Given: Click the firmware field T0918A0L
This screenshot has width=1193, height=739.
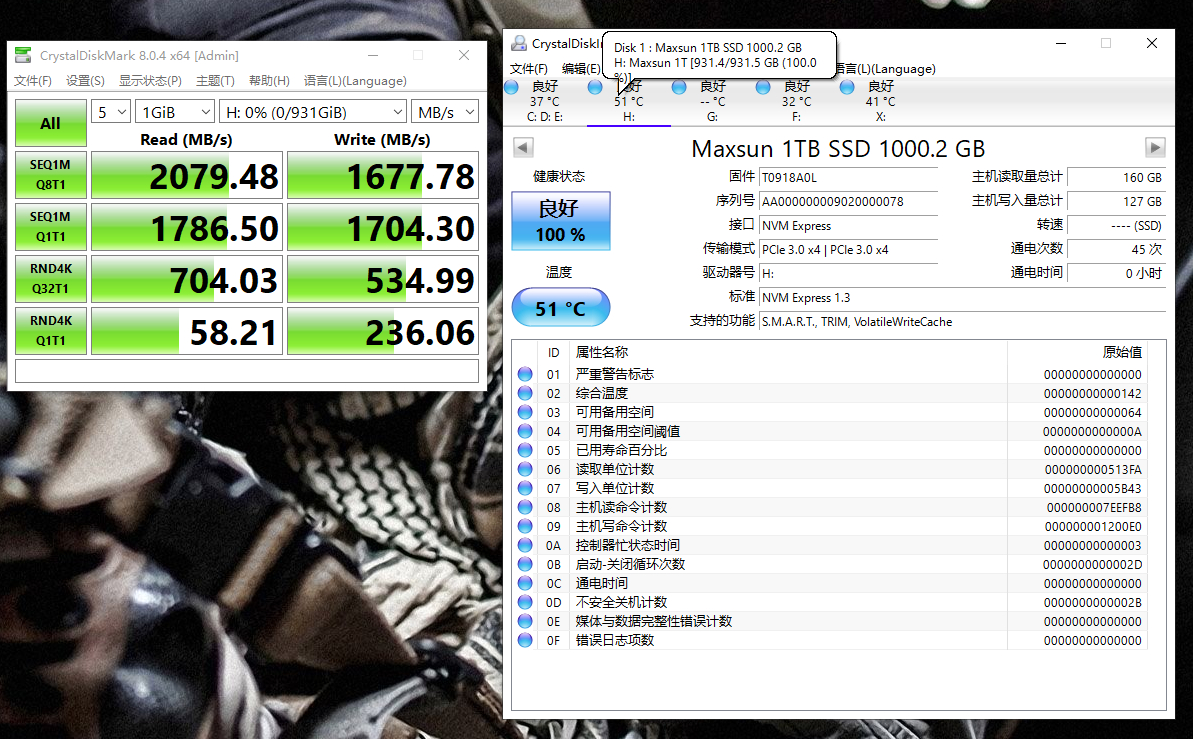Looking at the screenshot, I should pyautogui.click(x=848, y=177).
